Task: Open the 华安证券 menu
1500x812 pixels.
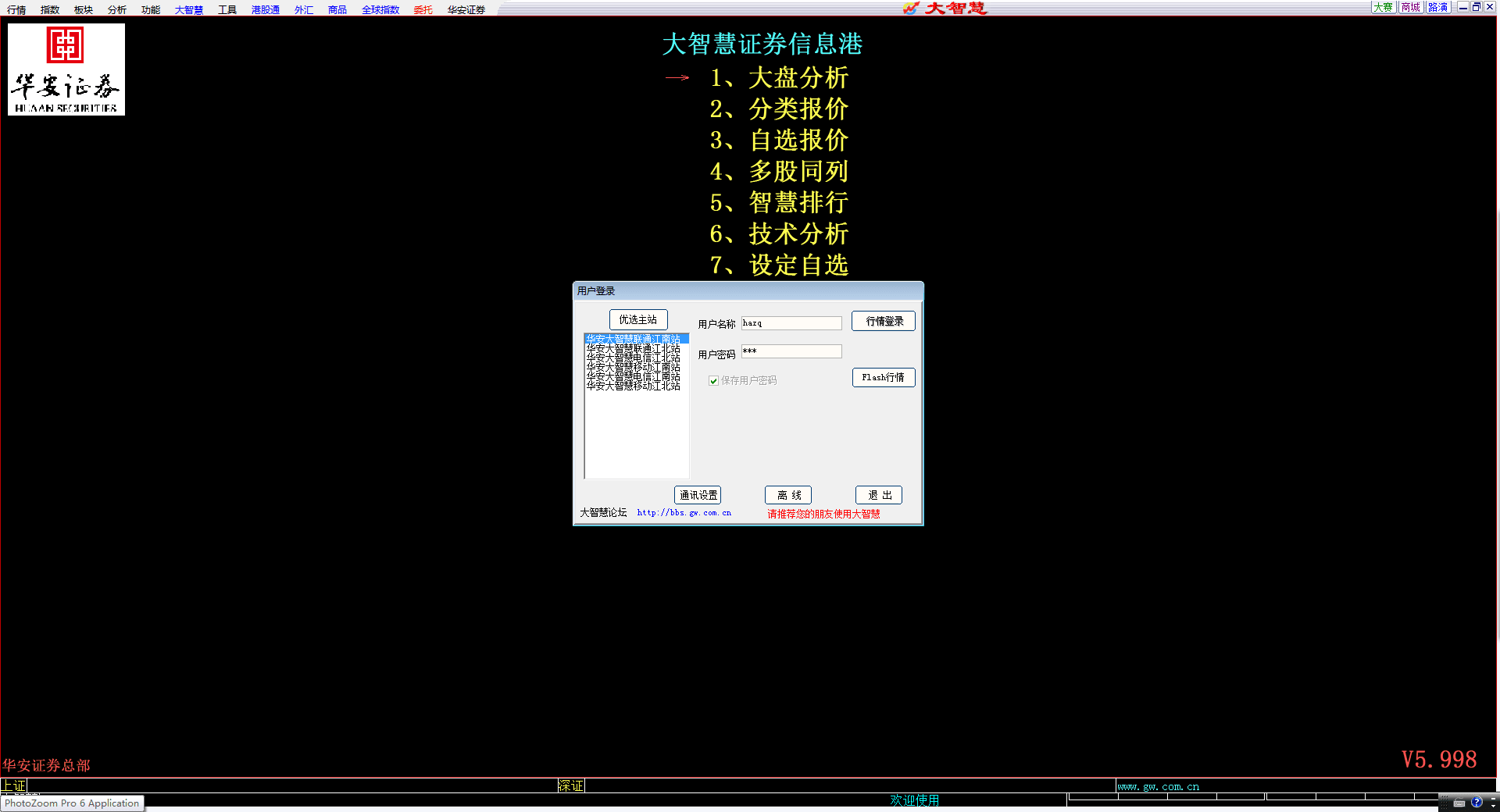Action: [x=466, y=10]
